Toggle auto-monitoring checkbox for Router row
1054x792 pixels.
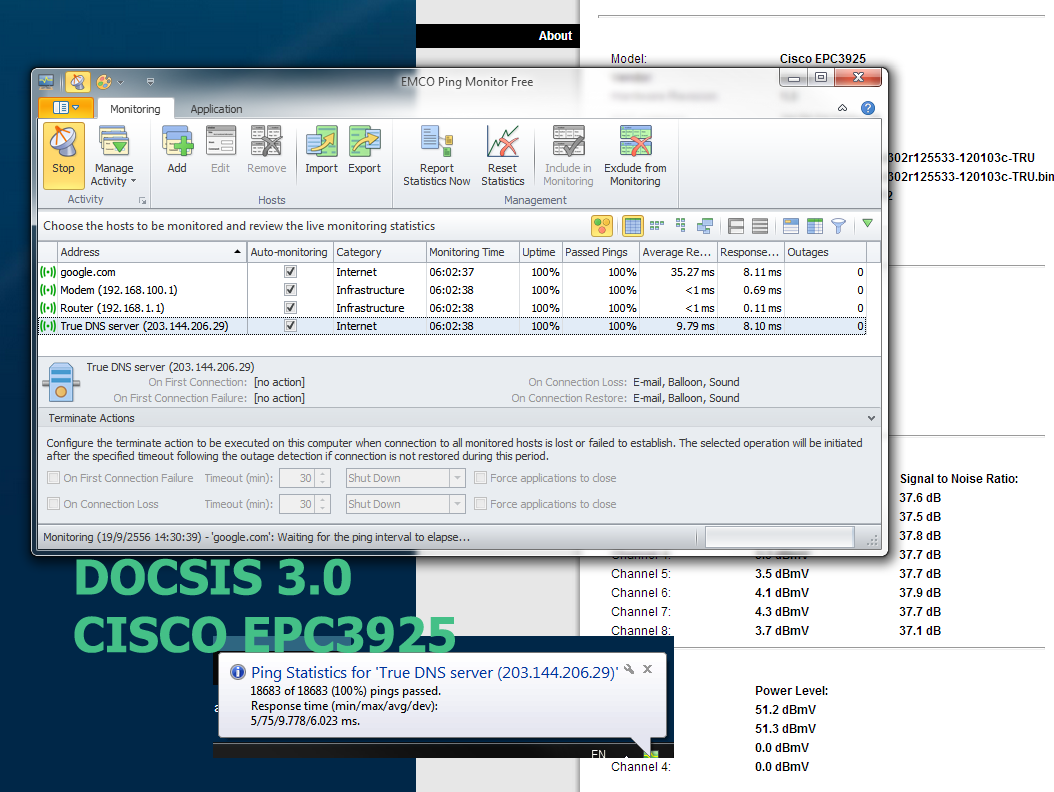tap(290, 308)
